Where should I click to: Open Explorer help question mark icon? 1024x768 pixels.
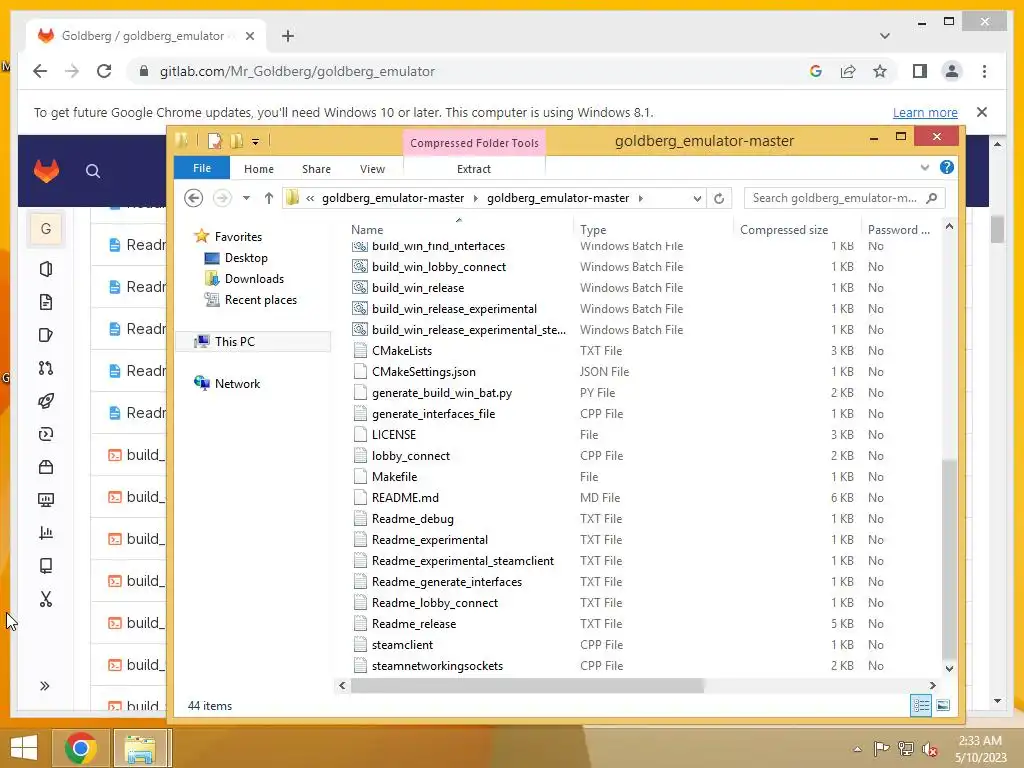(x=946, y=168)
